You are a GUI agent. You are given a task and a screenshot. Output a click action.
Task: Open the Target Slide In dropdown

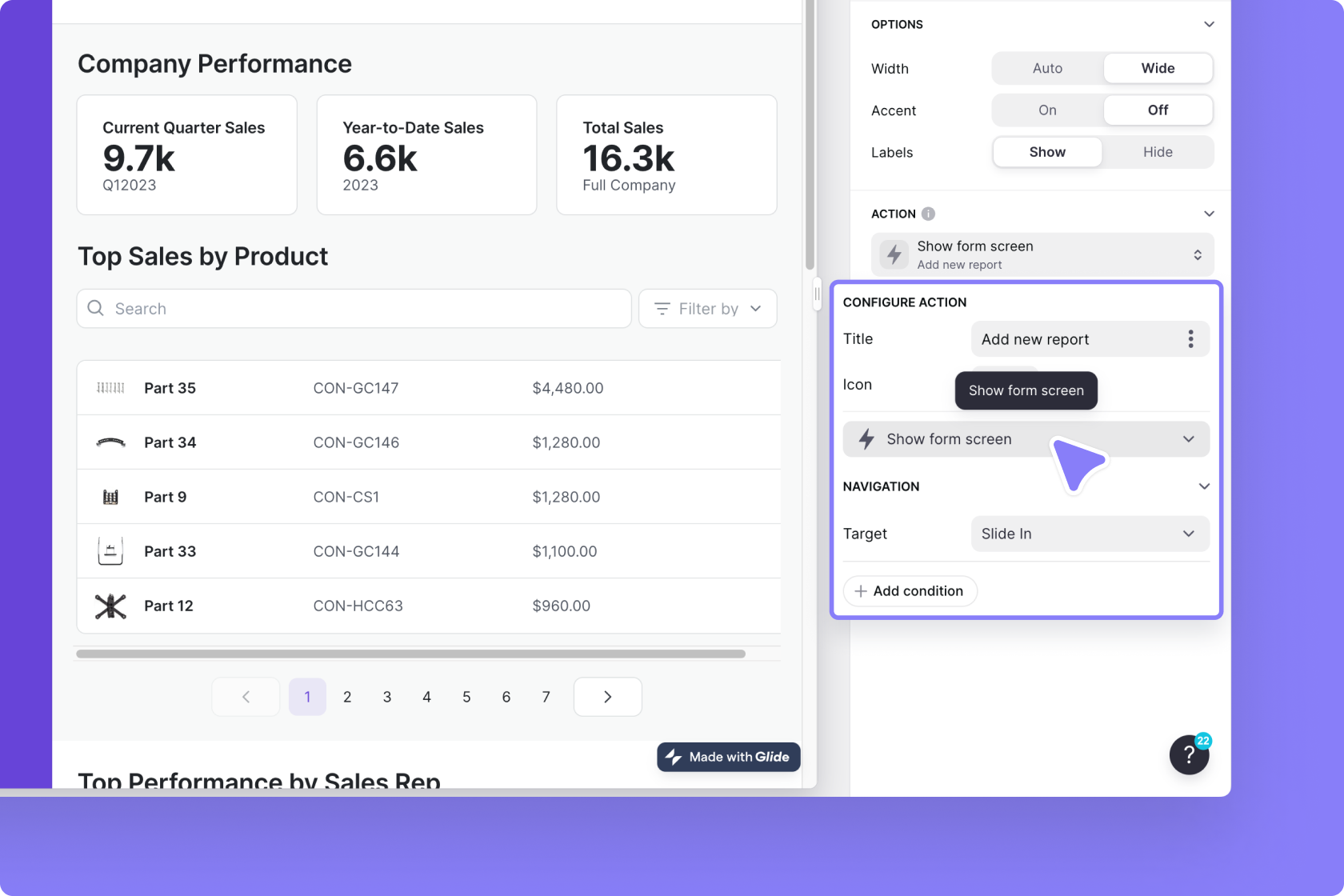[x=1089, y=534]
